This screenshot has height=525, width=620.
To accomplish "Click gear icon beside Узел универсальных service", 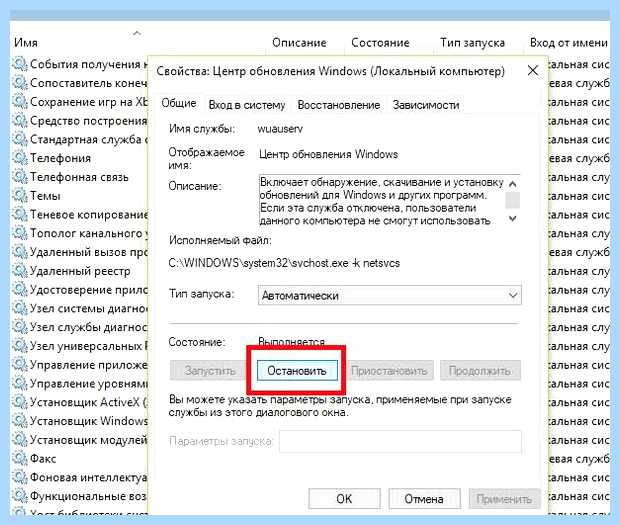I will point(20,346).
